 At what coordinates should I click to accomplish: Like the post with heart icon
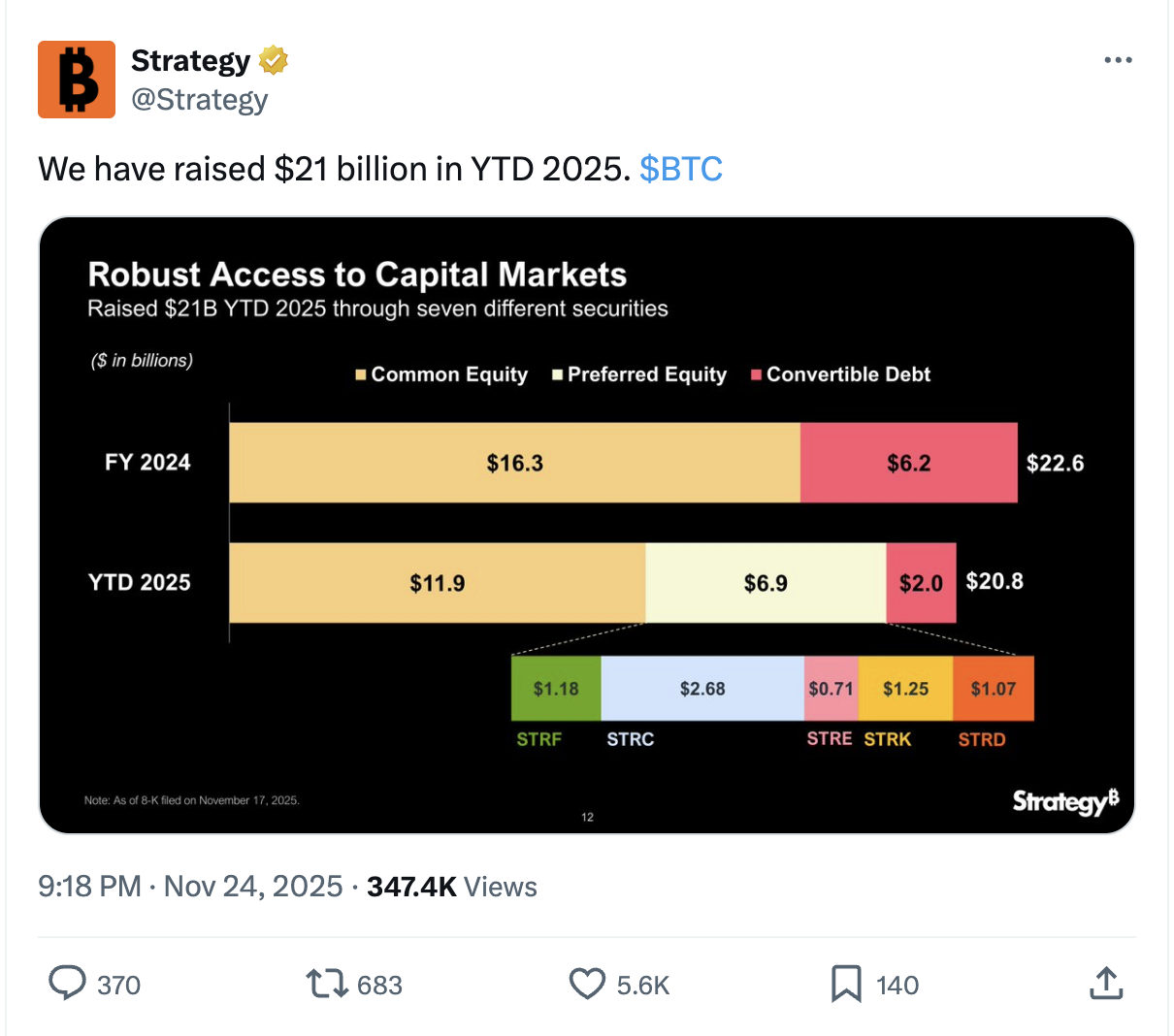[x=587, y=984]
